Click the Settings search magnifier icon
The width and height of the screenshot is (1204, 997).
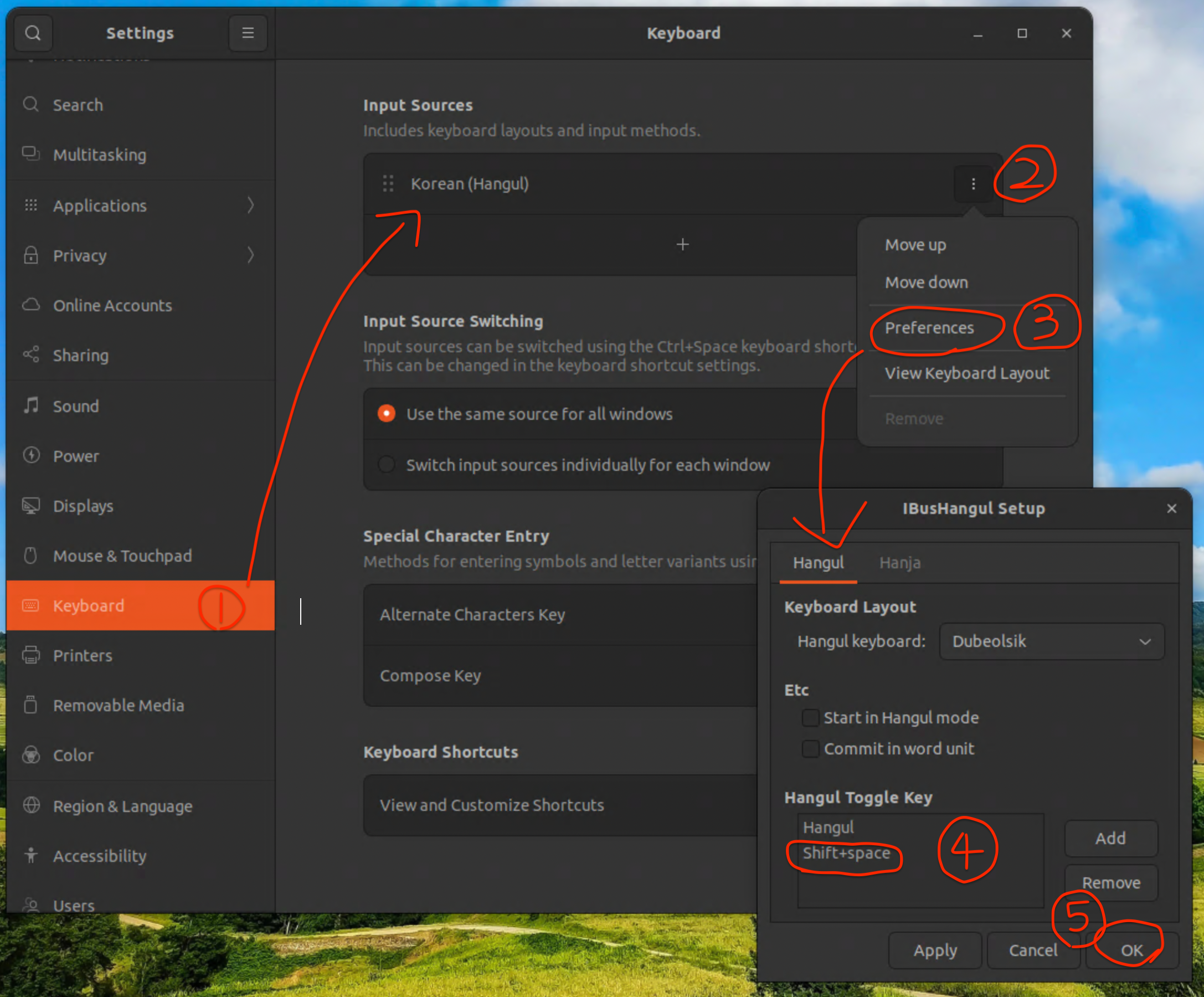(x=33, y=33)
